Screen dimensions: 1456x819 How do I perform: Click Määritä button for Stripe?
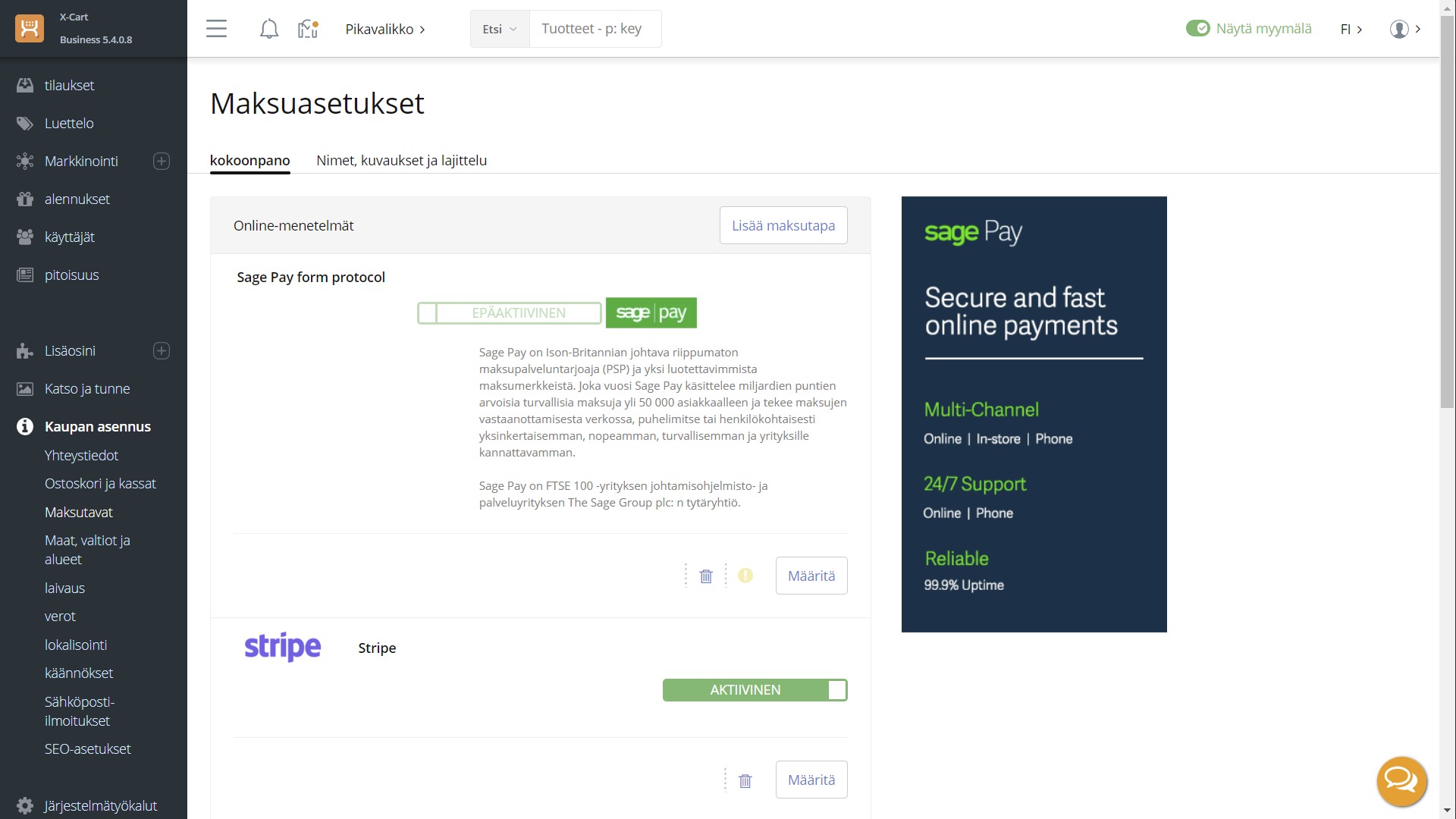point(811,780)
